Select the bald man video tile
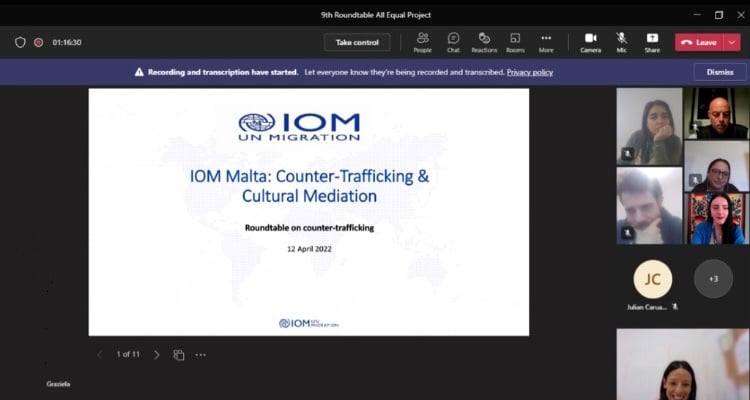The height and width of the screenshot is (400, 750). (717, 113)
